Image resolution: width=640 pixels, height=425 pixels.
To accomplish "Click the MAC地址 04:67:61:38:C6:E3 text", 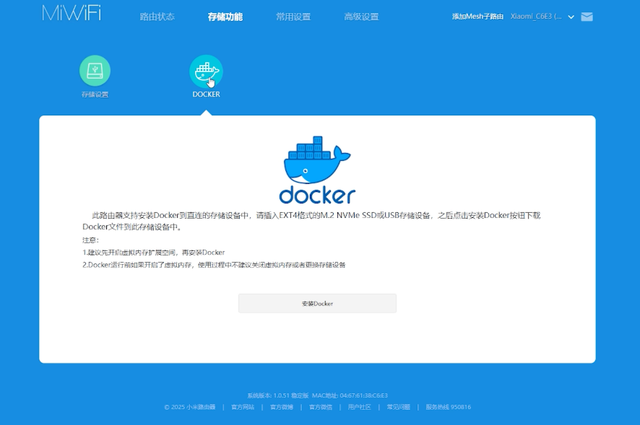I will coord(350,395).
